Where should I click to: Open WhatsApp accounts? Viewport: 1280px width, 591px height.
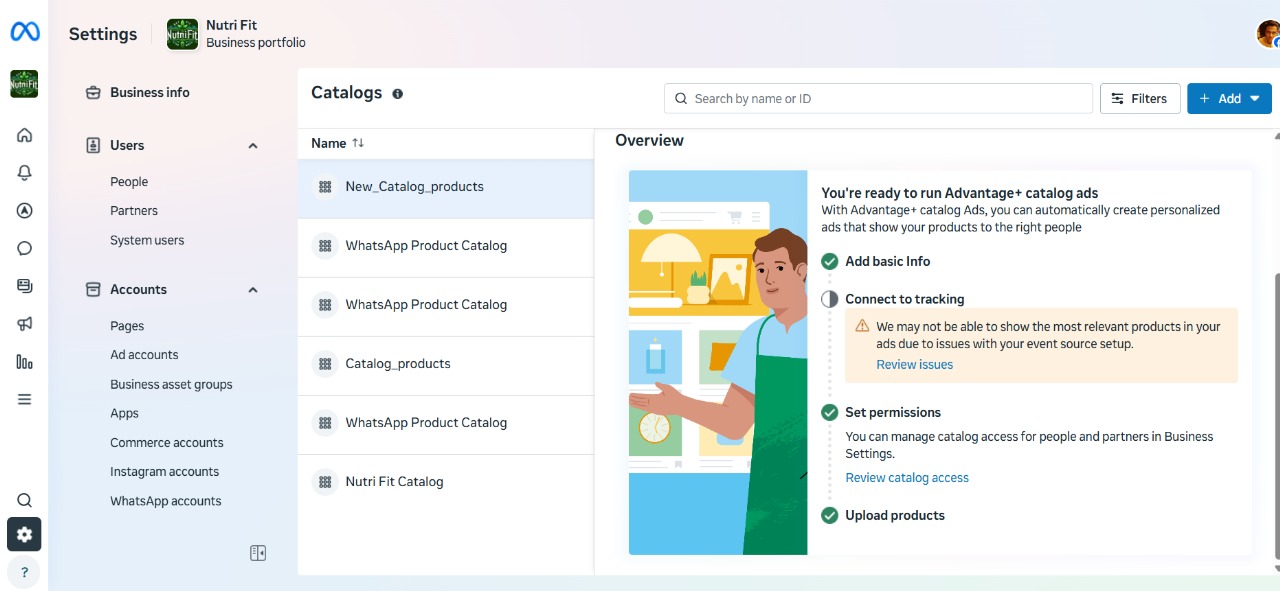point(166,501)
